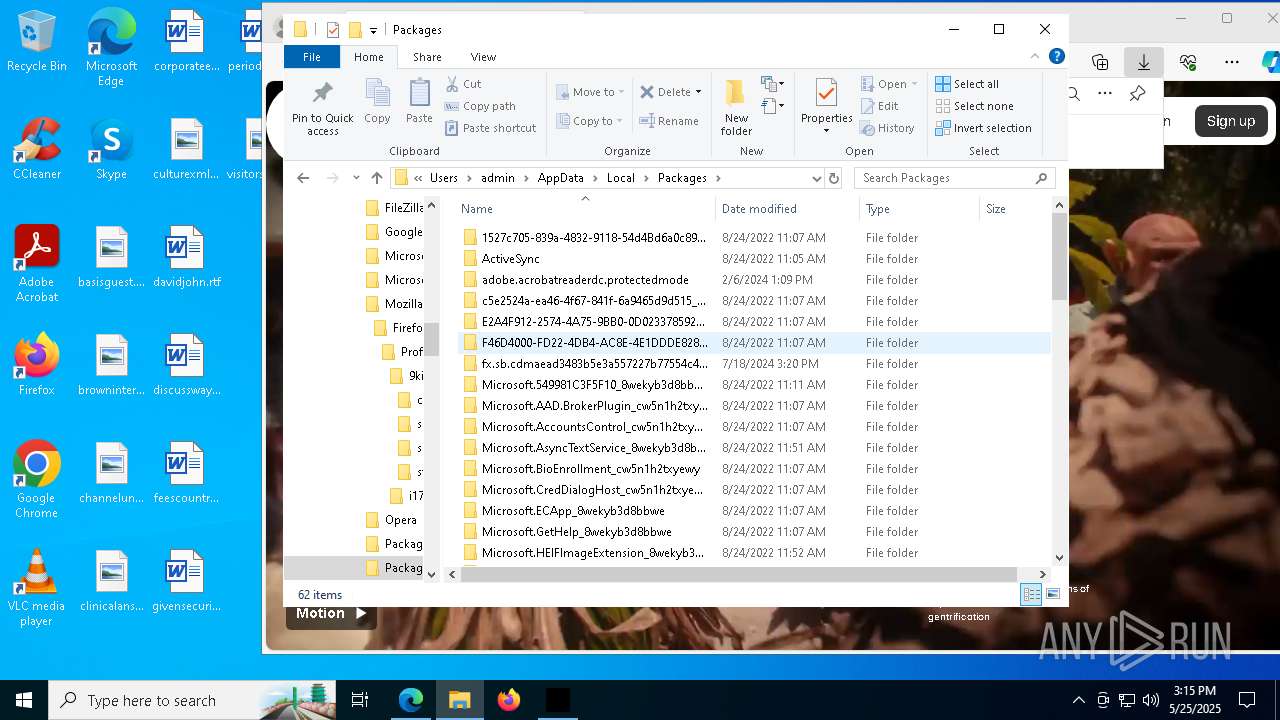Open Explorer Help question mark icon
Image resolution: width=1280 pixels, height=720 pixels.
[x=1057, y=57]
